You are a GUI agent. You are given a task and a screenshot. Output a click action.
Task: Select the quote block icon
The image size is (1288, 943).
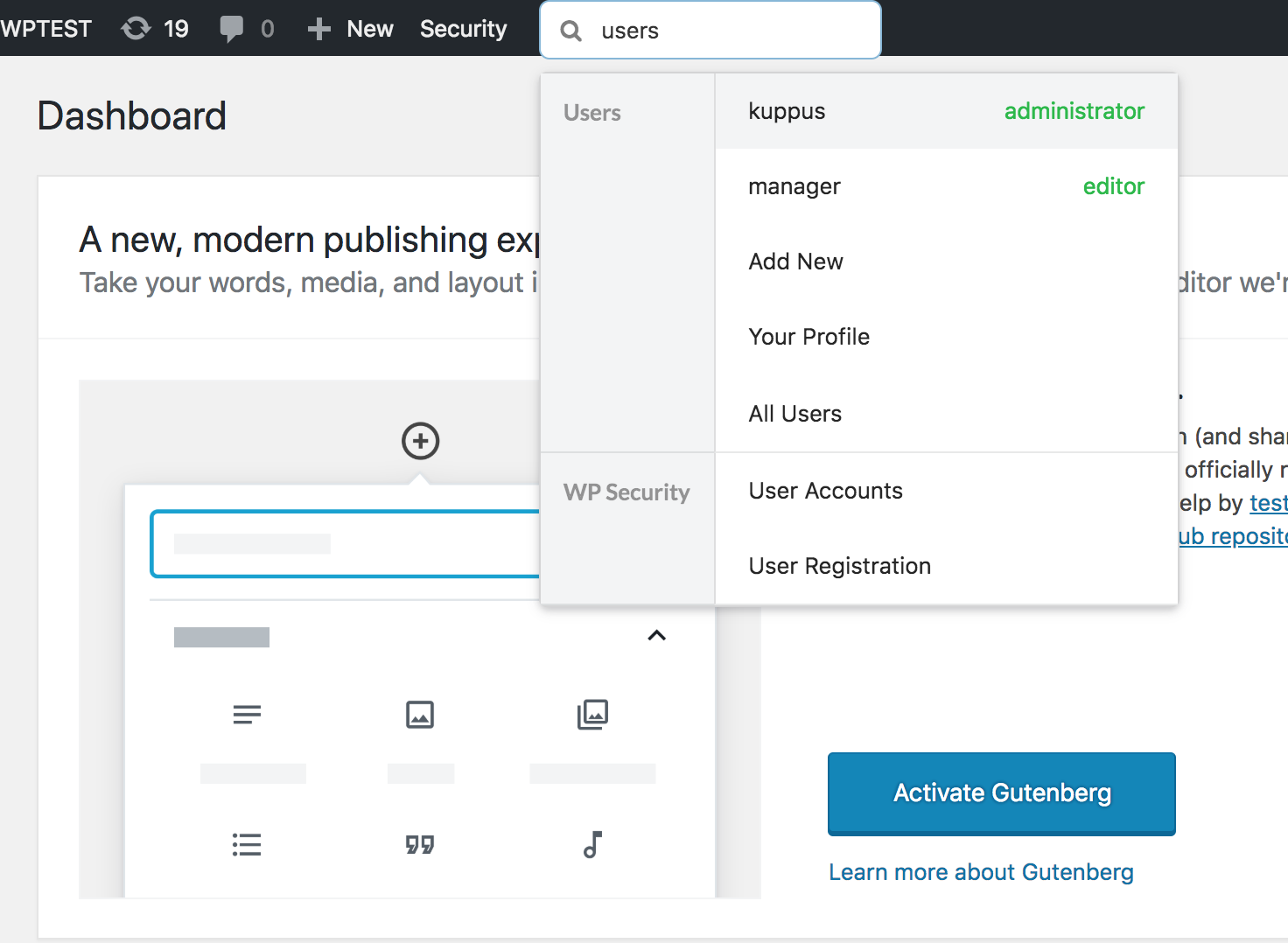tap(420, 844)
